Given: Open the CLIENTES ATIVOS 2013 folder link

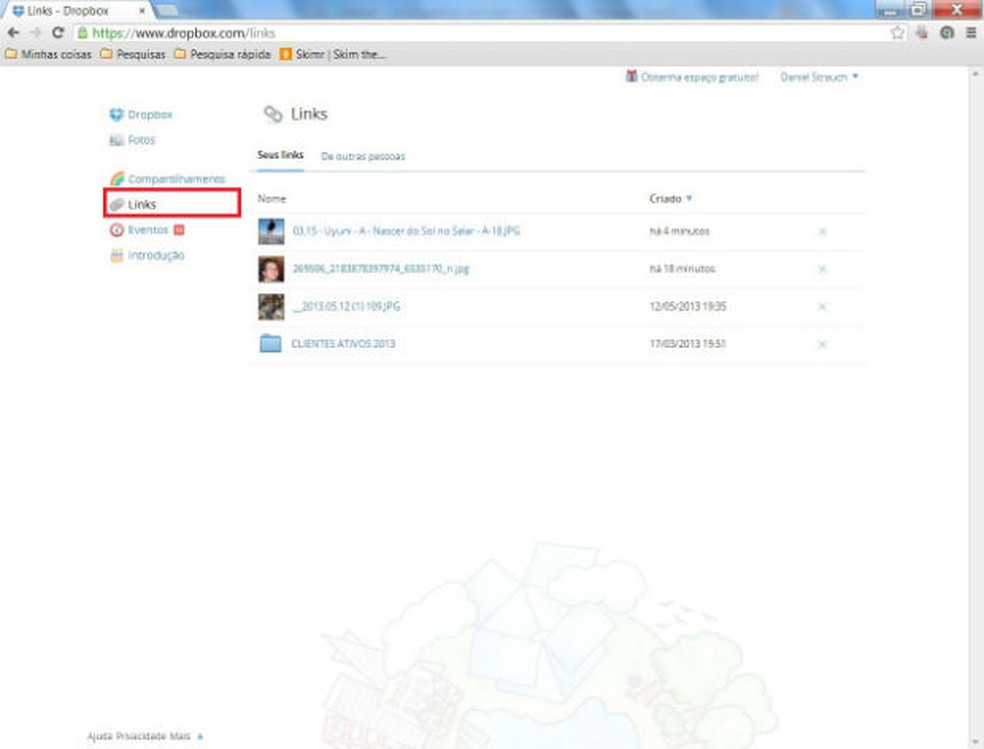Looking at the screenshot, I should point(343,344).
